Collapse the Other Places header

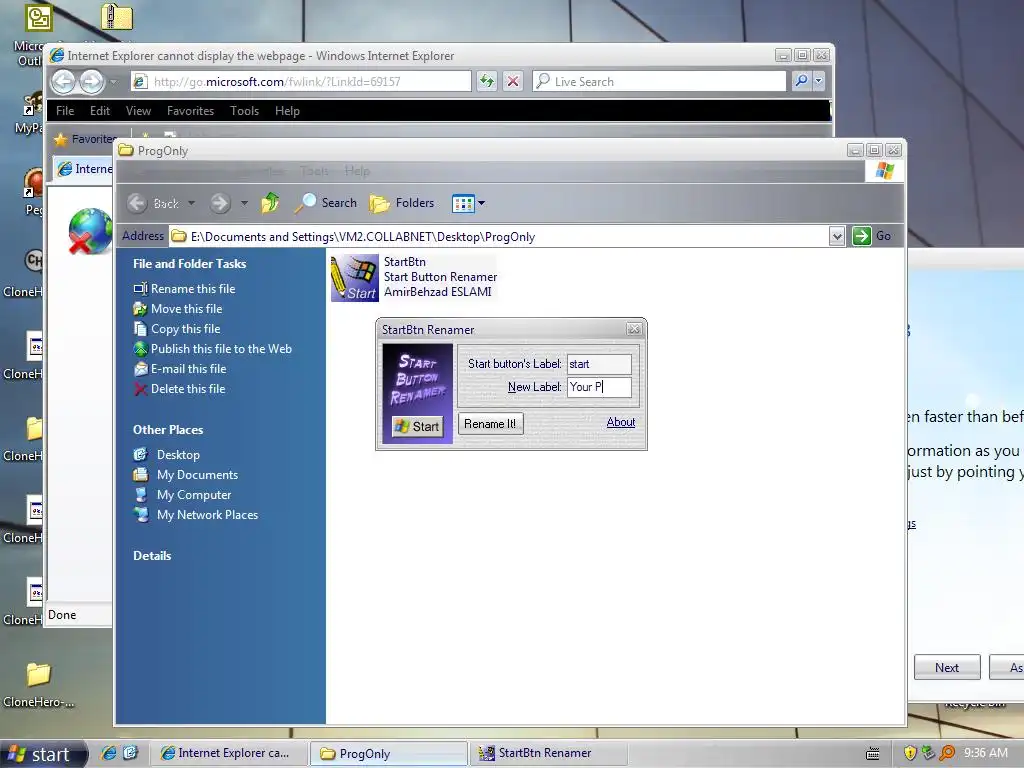tap(168, 430)
